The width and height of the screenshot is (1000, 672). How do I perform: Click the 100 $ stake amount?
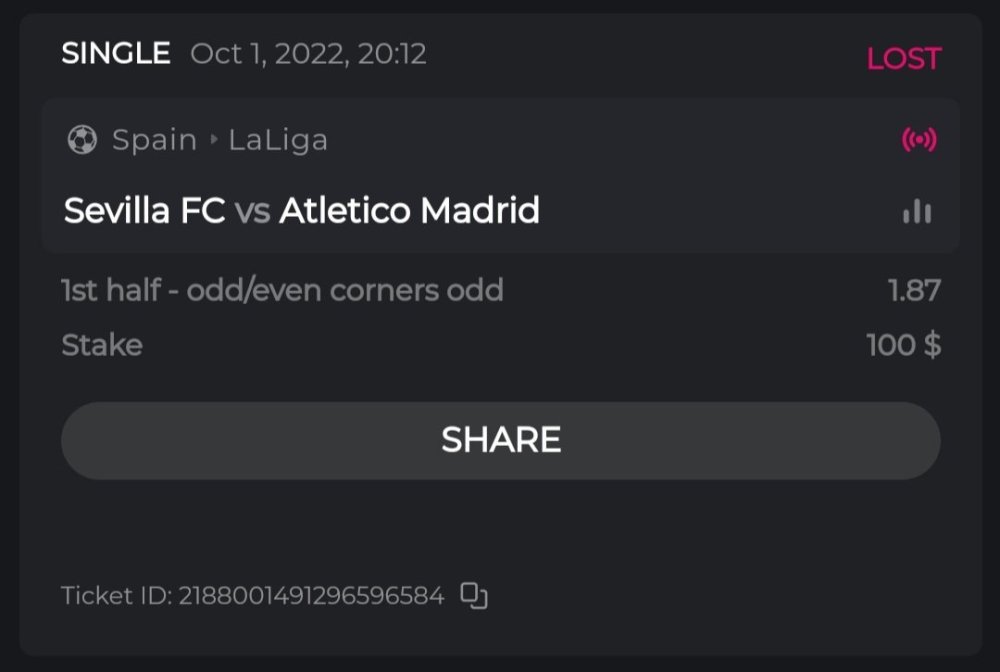click(x=903, y=346)
